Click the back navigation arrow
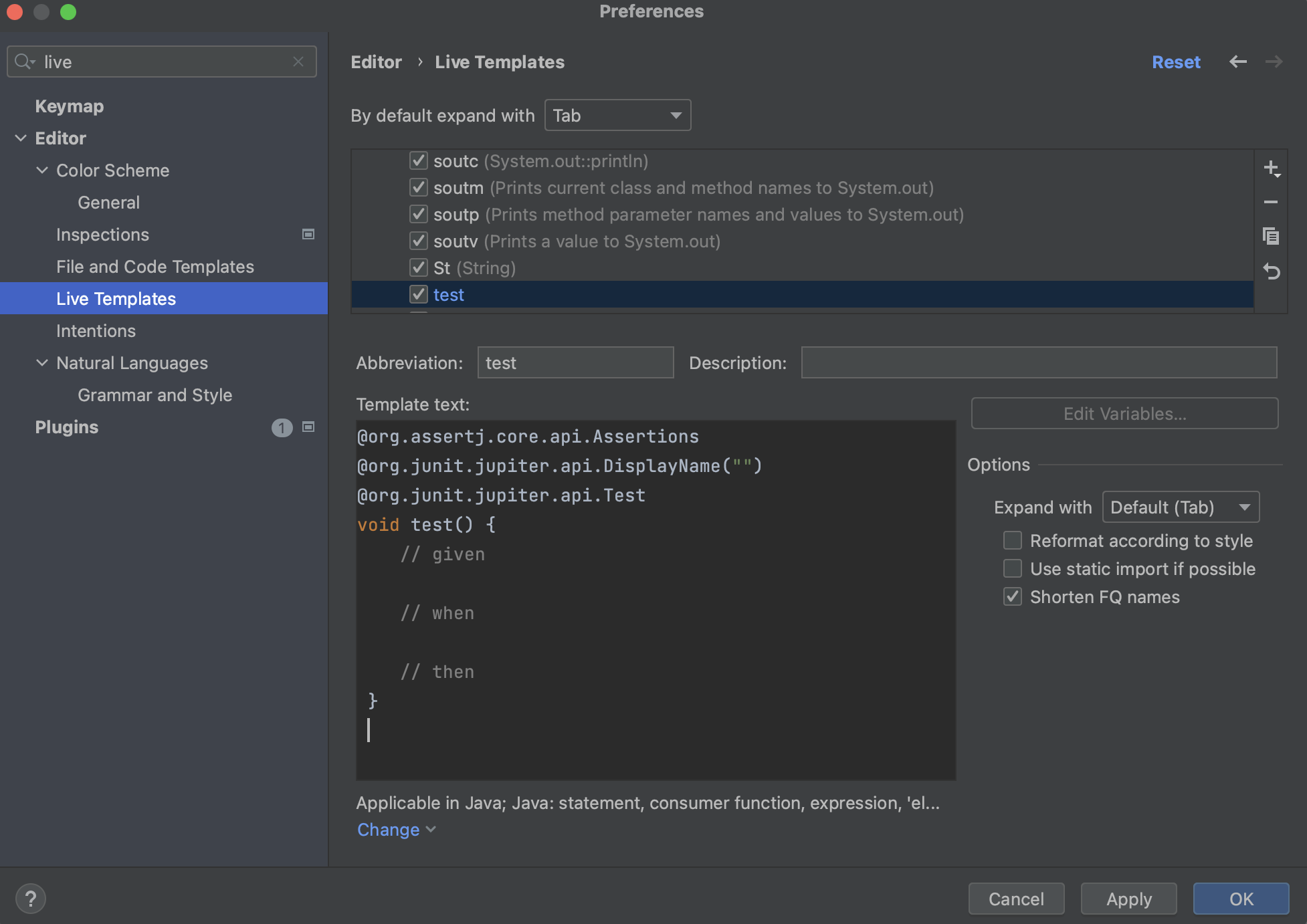 click(x=1237, y=62)
